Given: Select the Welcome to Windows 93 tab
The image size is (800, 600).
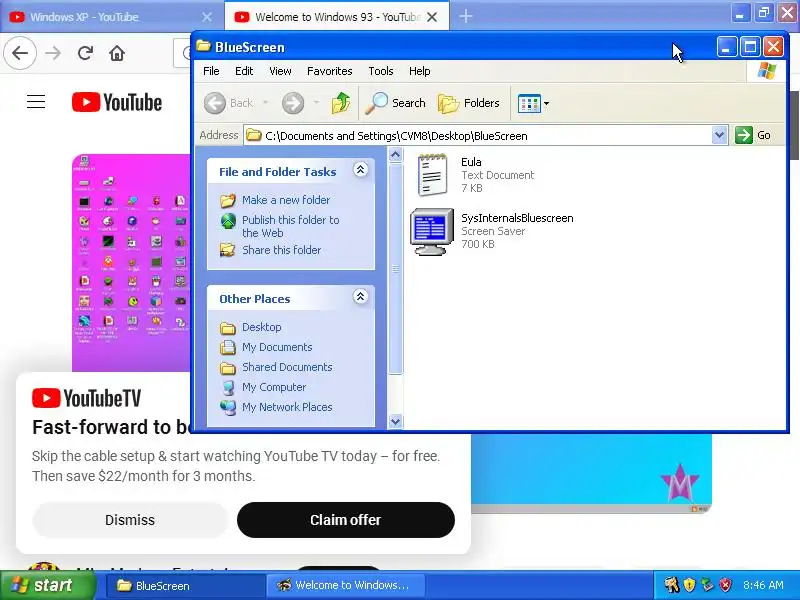Looking at the screenshot, I should (337, 17).
